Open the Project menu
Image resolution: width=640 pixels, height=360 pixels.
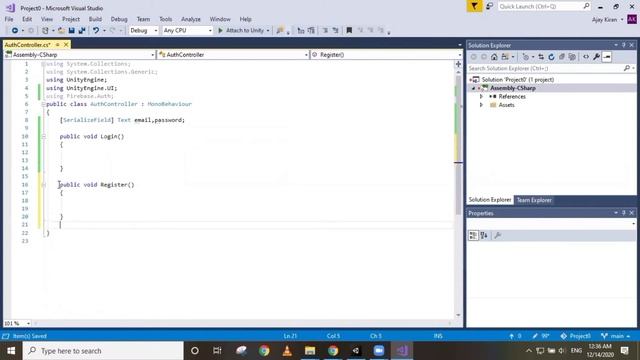[x=71, y=19]
